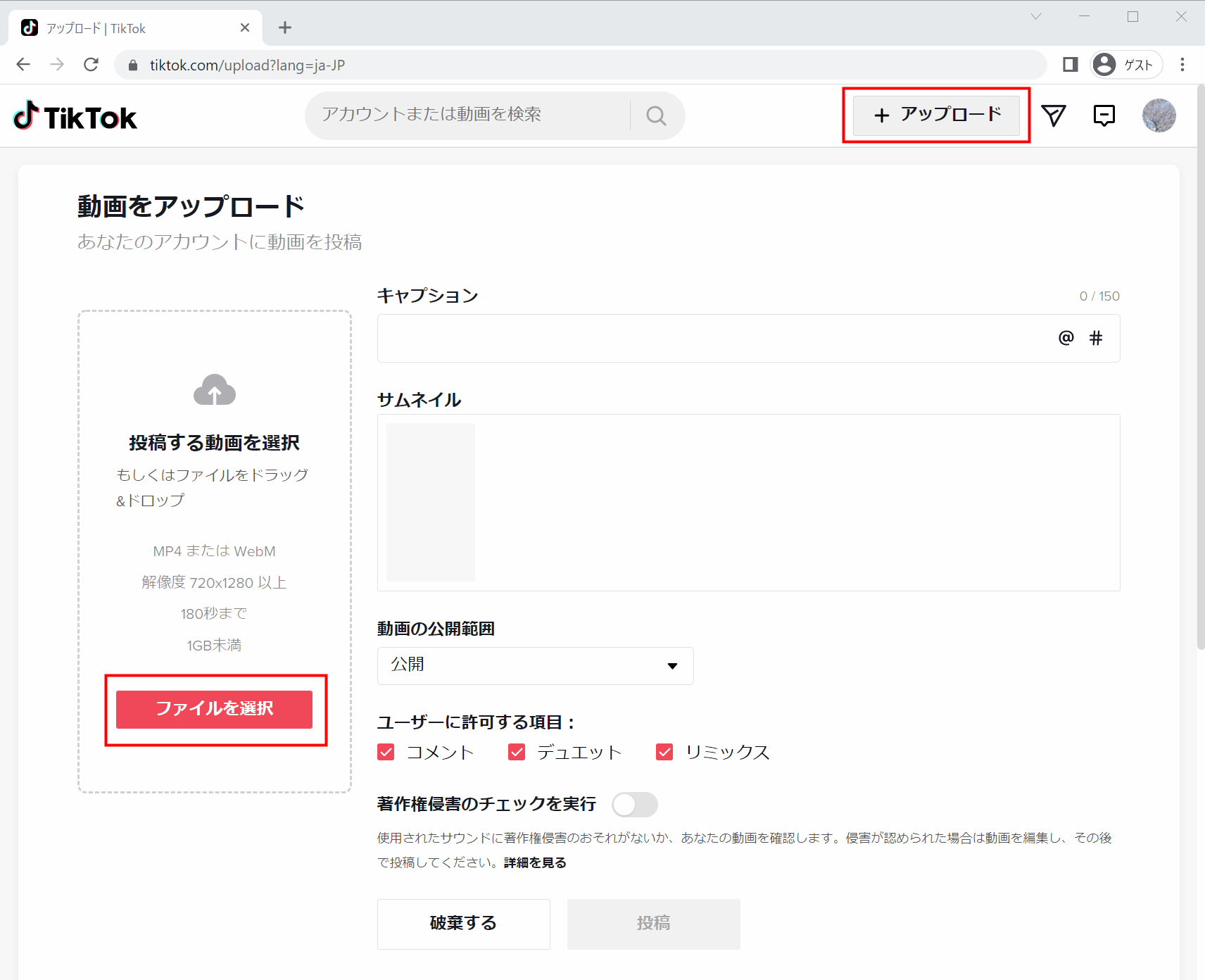Open the 詳細を見る link

pos(535,862)
